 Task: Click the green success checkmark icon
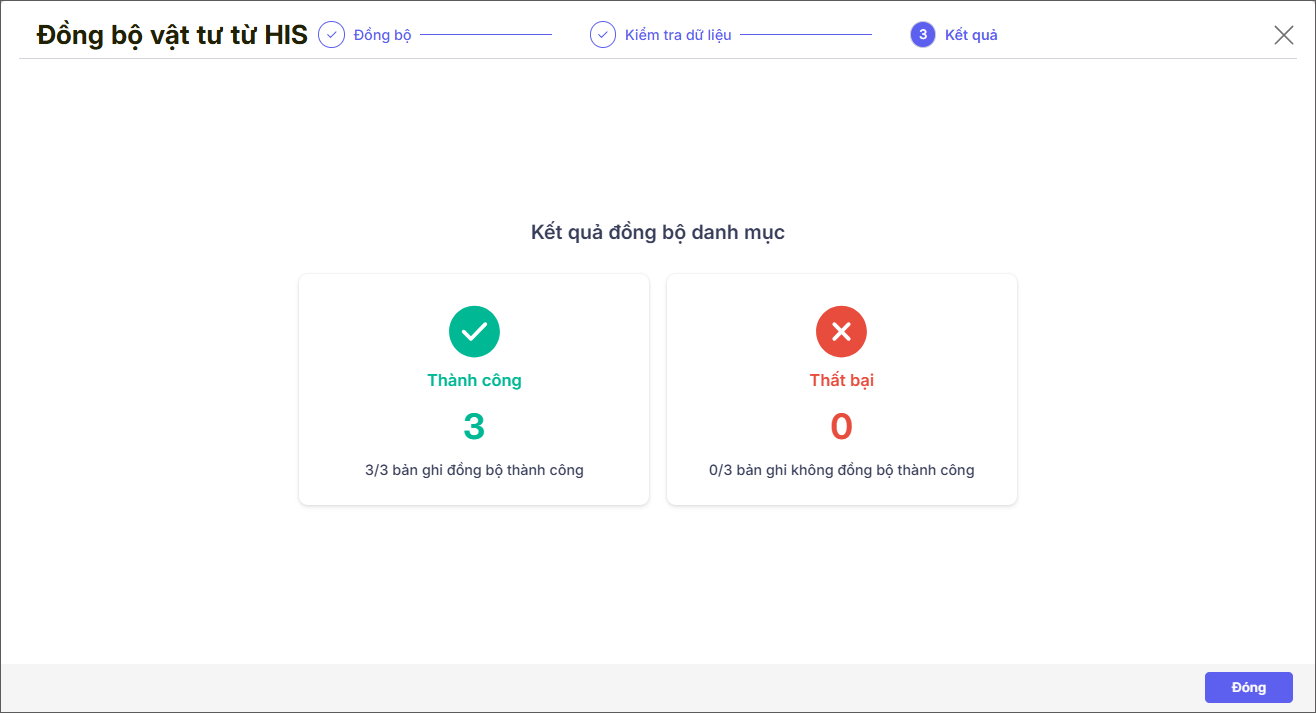[474, 332]
